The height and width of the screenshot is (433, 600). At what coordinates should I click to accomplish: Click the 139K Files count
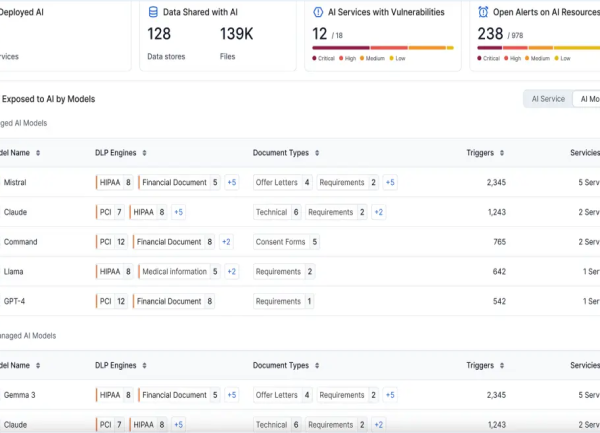236,34
